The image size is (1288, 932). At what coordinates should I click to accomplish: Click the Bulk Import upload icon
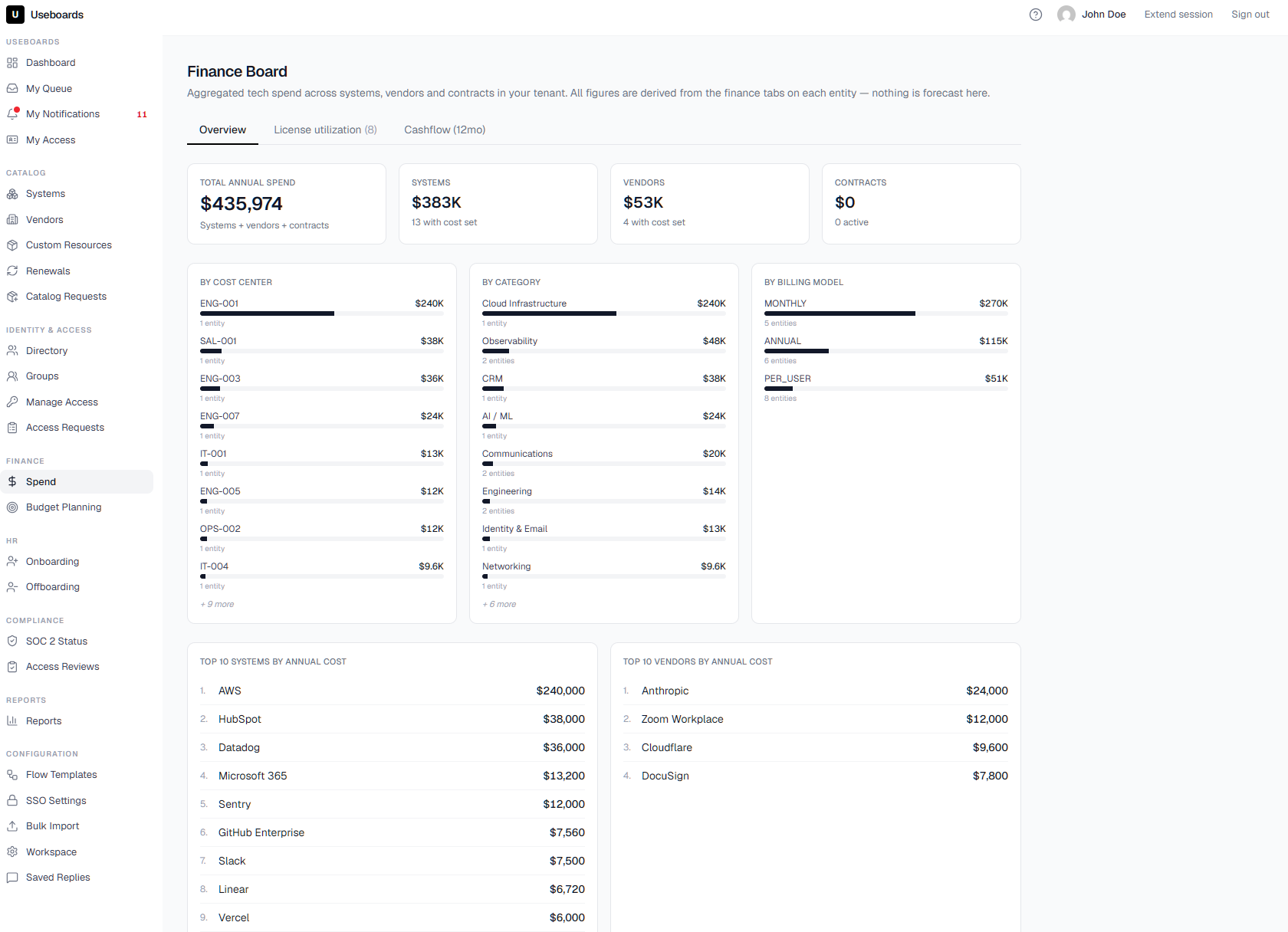click(x=12, y=826)
